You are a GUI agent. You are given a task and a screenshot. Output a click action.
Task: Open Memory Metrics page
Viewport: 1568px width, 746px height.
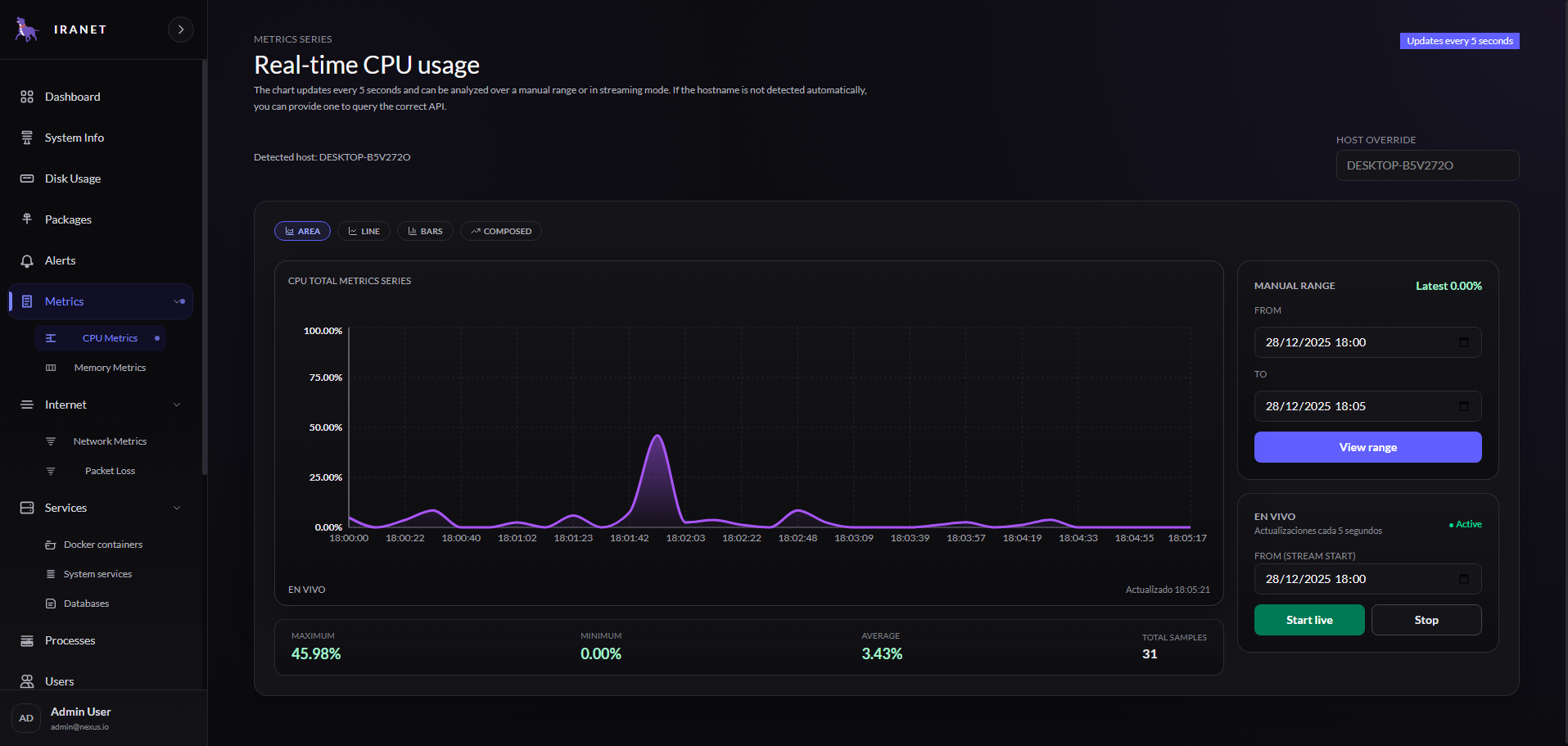tap(110, 368)
